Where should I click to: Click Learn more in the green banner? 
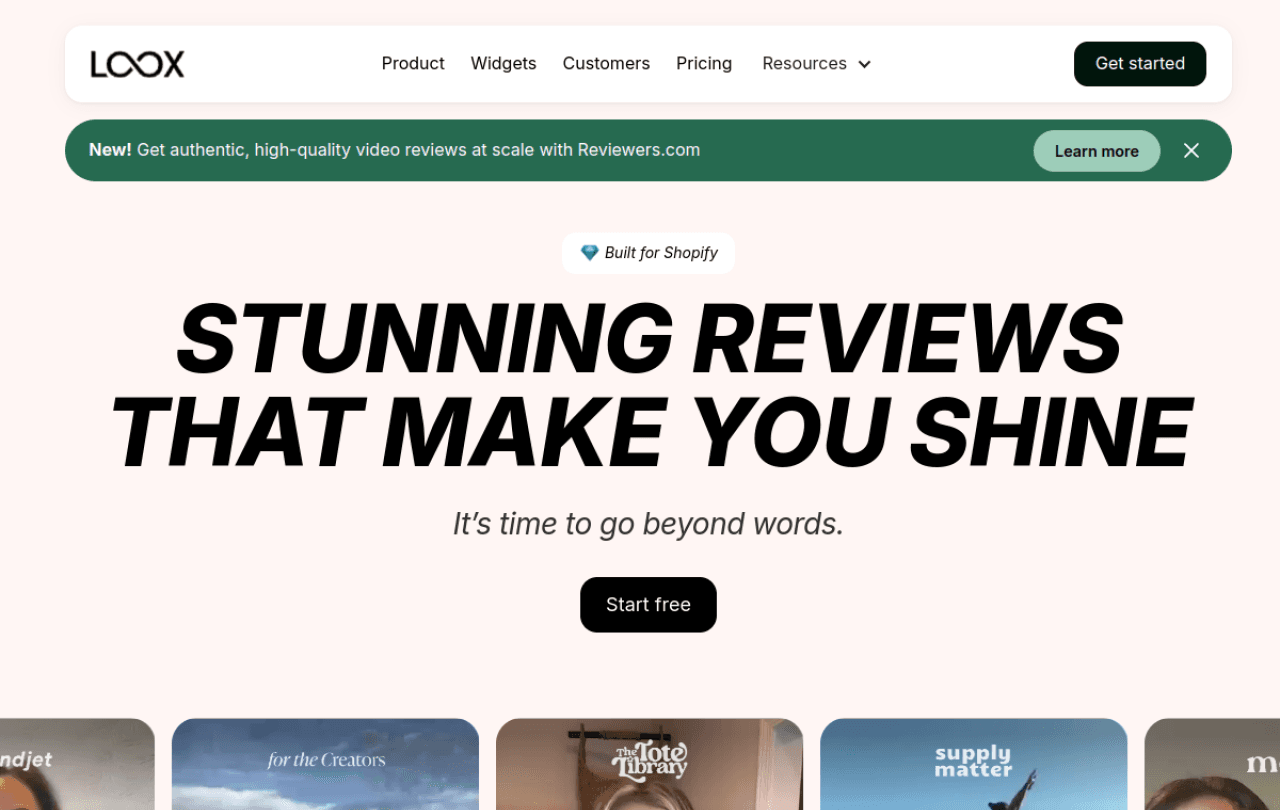[1097, 151]
